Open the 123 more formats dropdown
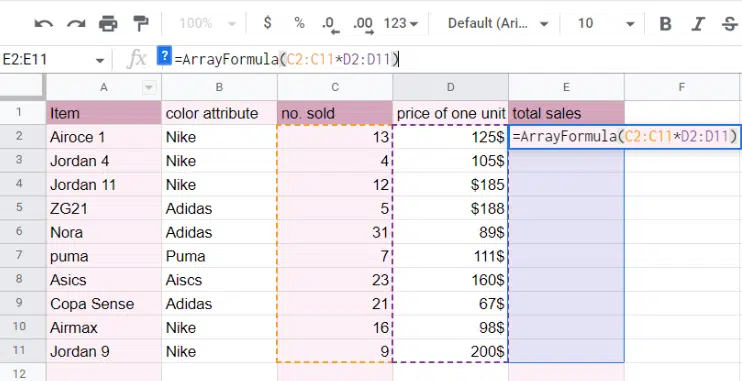 click(x=401, y=23)
